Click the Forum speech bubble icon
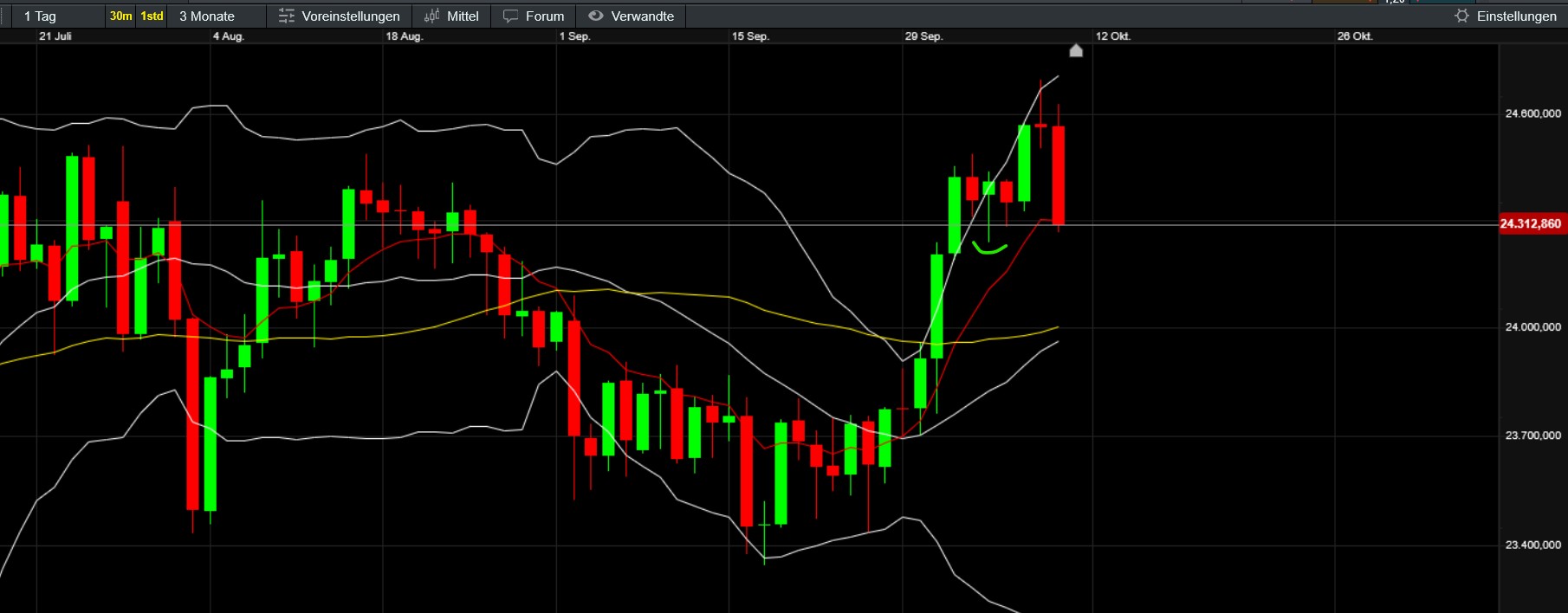The image size is (1568, 613). pyautogui.click(x=511, y=16)
